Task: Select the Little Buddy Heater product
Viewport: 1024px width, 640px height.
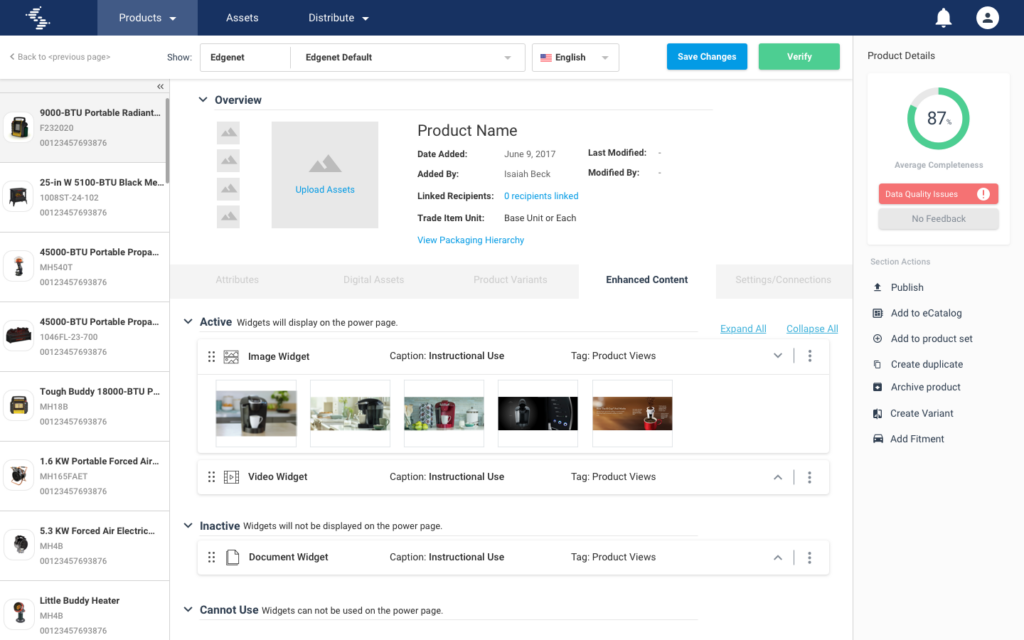Action: point(84,612)
